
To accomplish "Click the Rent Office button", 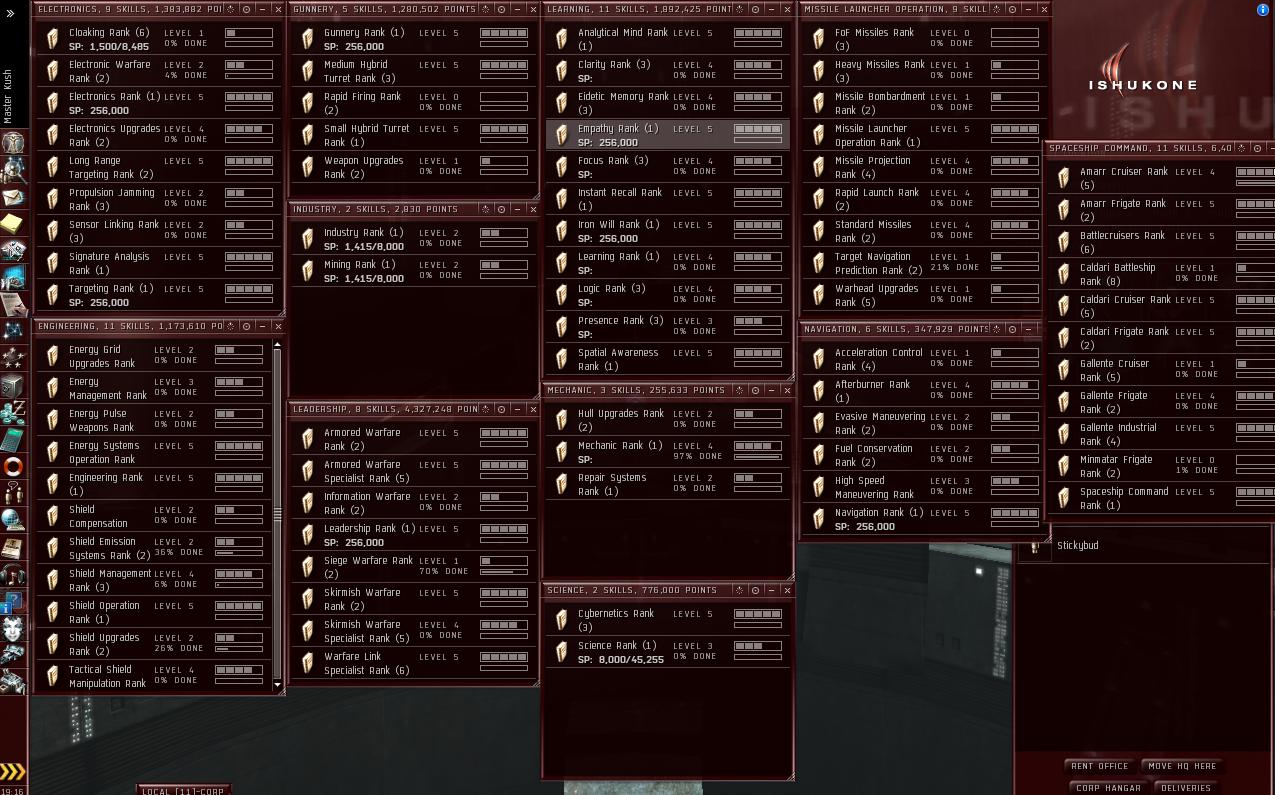I will pos(1100,766).
